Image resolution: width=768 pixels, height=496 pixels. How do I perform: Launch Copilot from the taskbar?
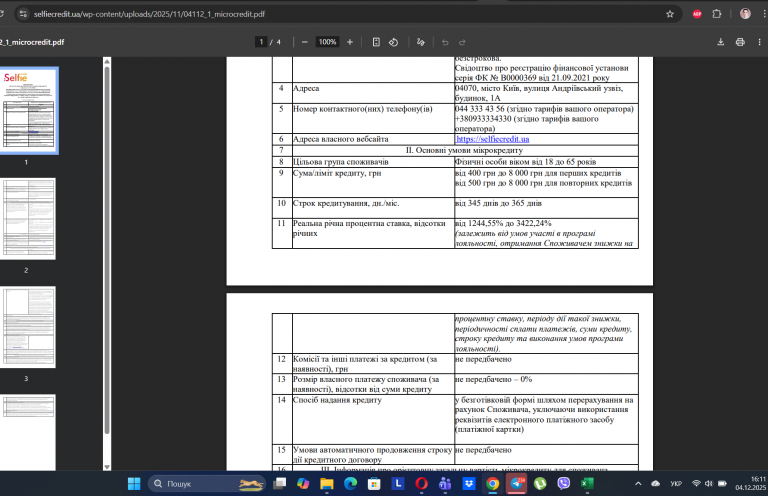click(x=303, y=484)
